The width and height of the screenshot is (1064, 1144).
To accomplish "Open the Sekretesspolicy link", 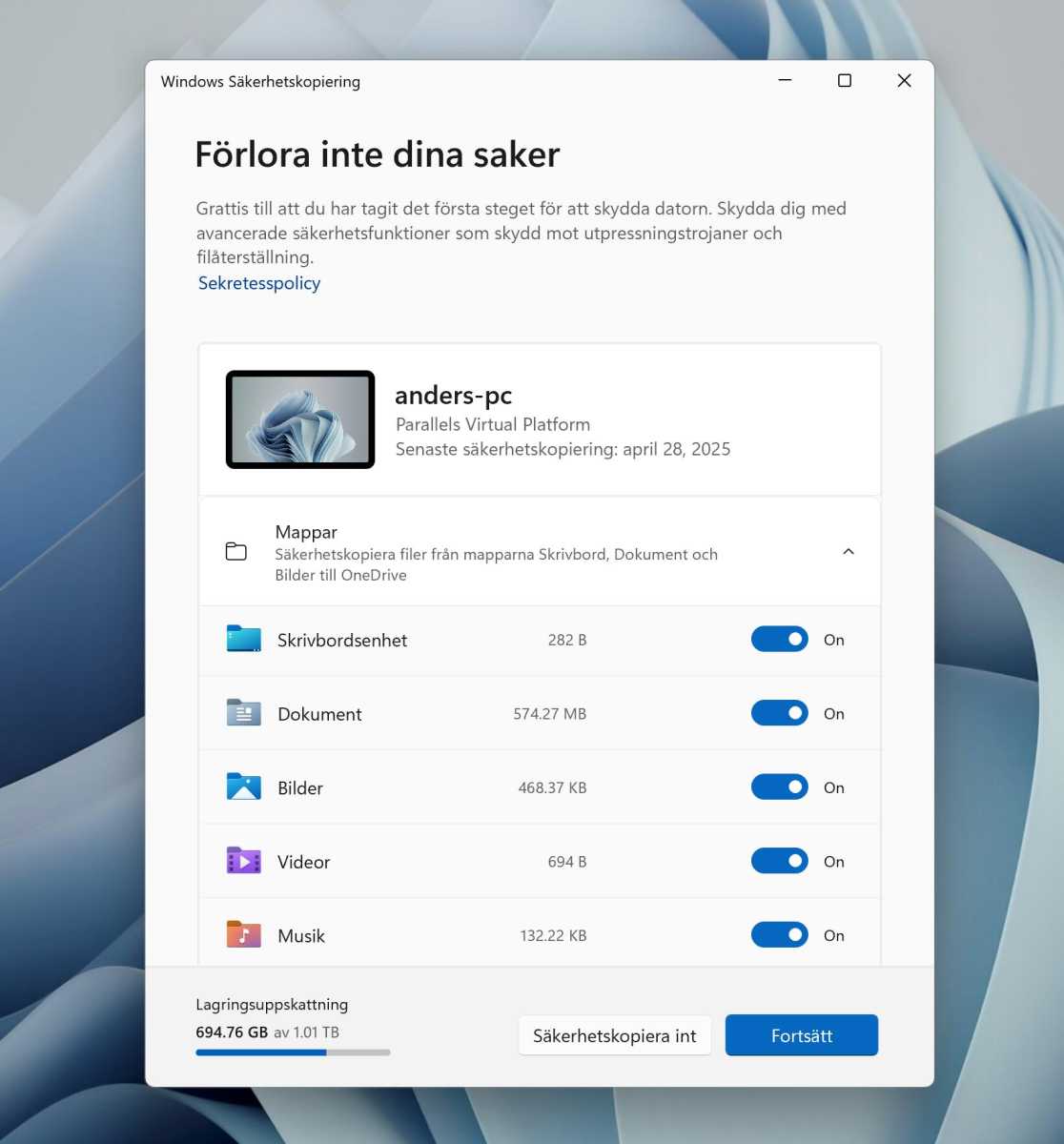I will pos(258,282).
